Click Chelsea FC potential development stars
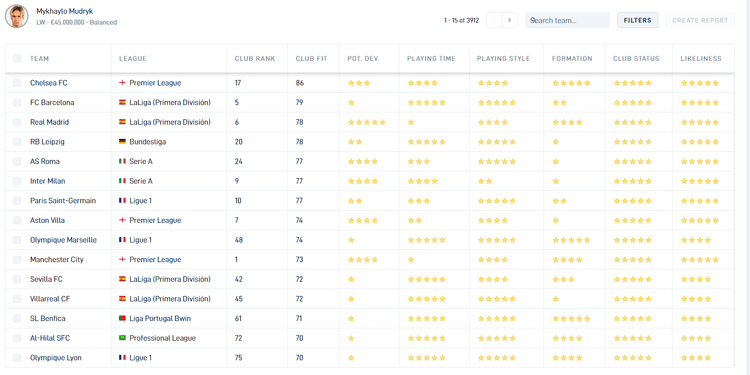This screenshot has height=375, width=750. point(359,83)
